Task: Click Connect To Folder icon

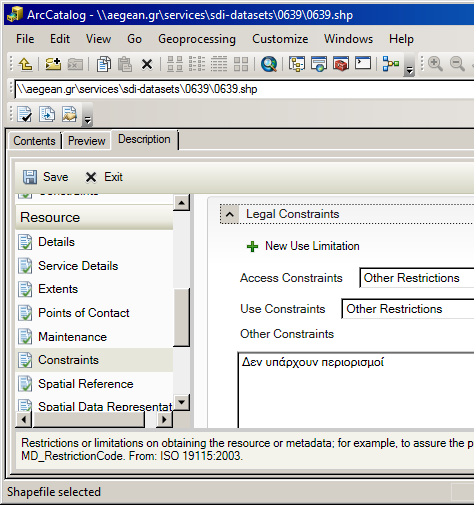Action: tap(53, 64)
